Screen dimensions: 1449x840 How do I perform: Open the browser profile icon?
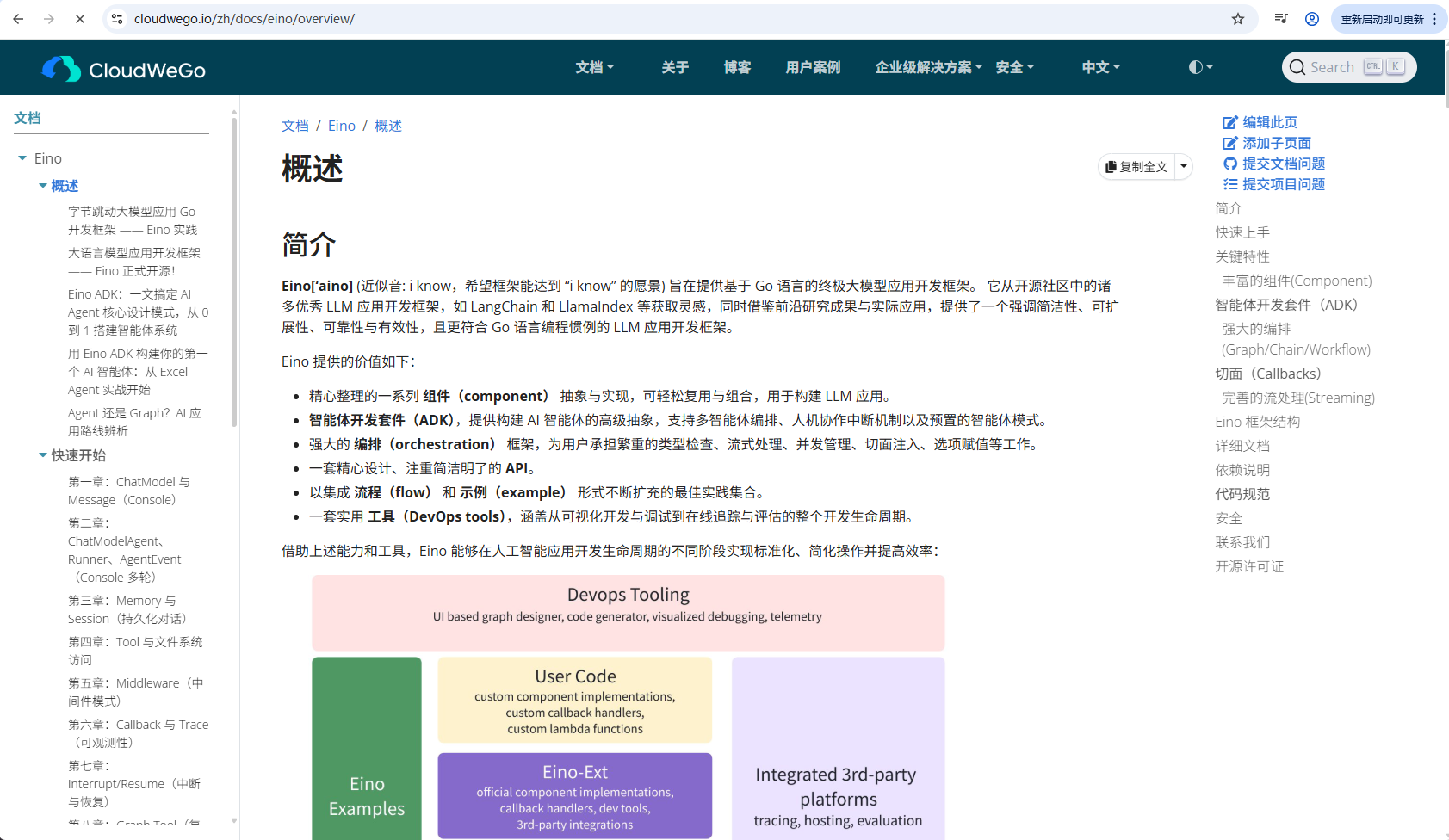pyautogui.click(x=1312, y=19)
